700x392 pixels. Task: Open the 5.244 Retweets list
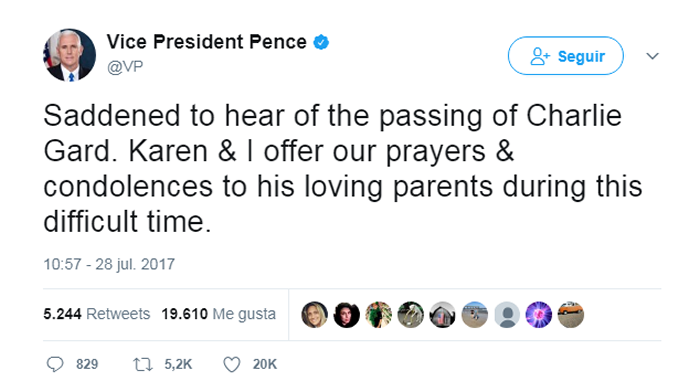pyautogui.click(x=96, y=314)
